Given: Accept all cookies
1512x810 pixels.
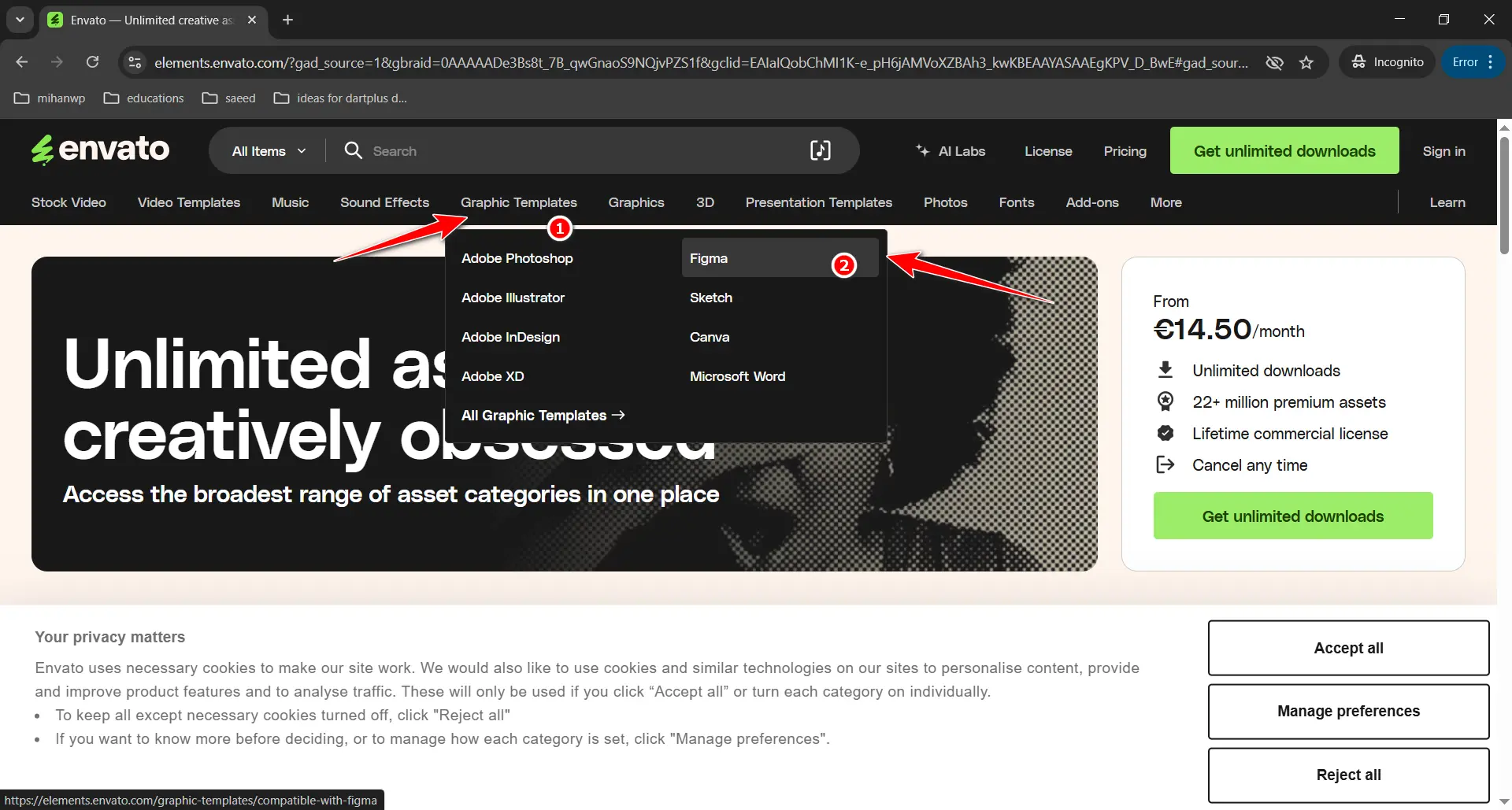Looking at the screenshot, I should (1348, 648).
